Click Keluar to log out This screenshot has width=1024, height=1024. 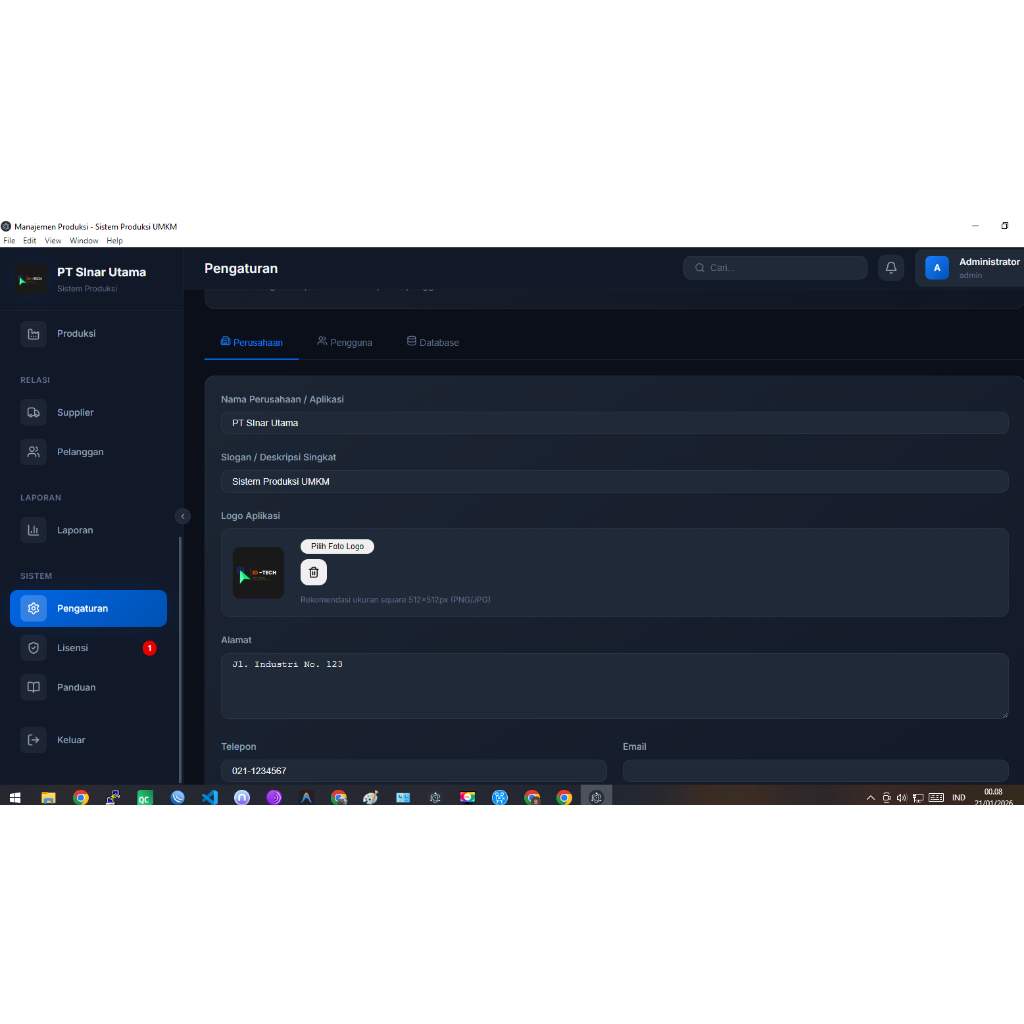88,740
